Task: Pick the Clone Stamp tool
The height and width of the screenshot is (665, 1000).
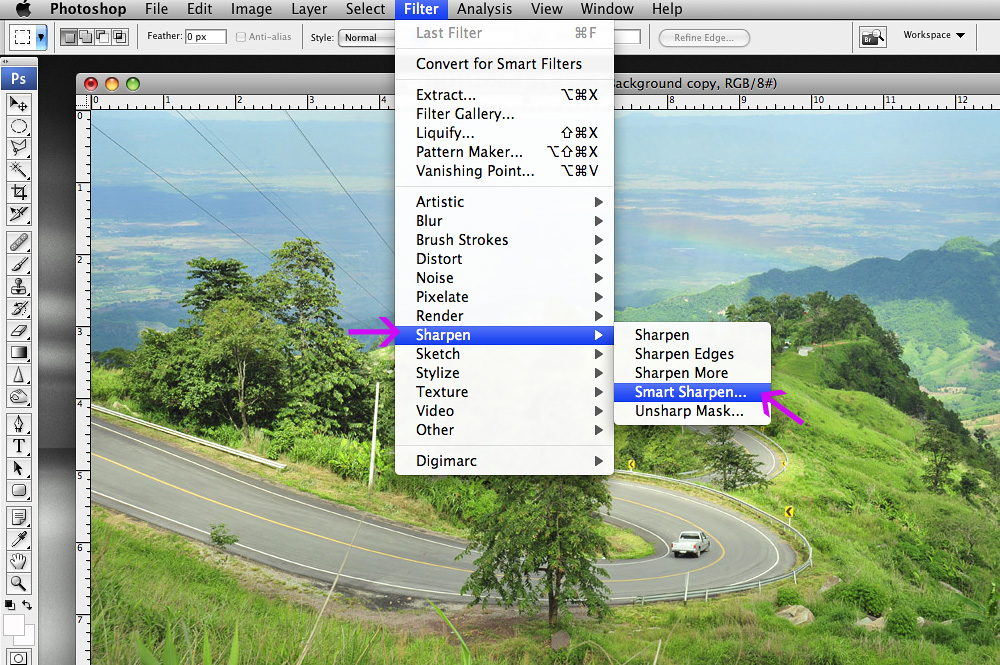Action: (19, 286)
